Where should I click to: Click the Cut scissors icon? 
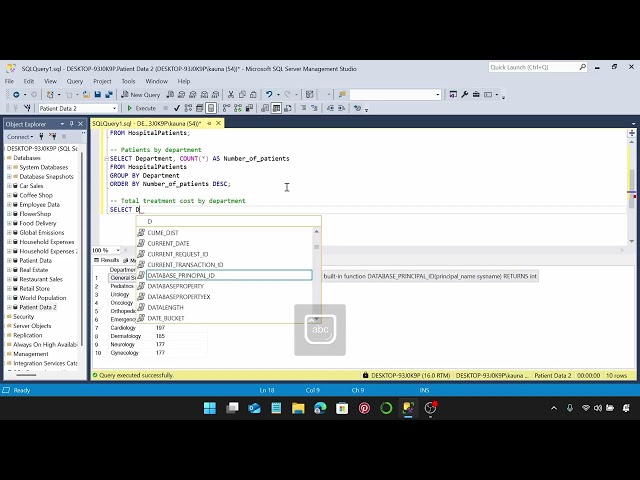coord(231,95)
